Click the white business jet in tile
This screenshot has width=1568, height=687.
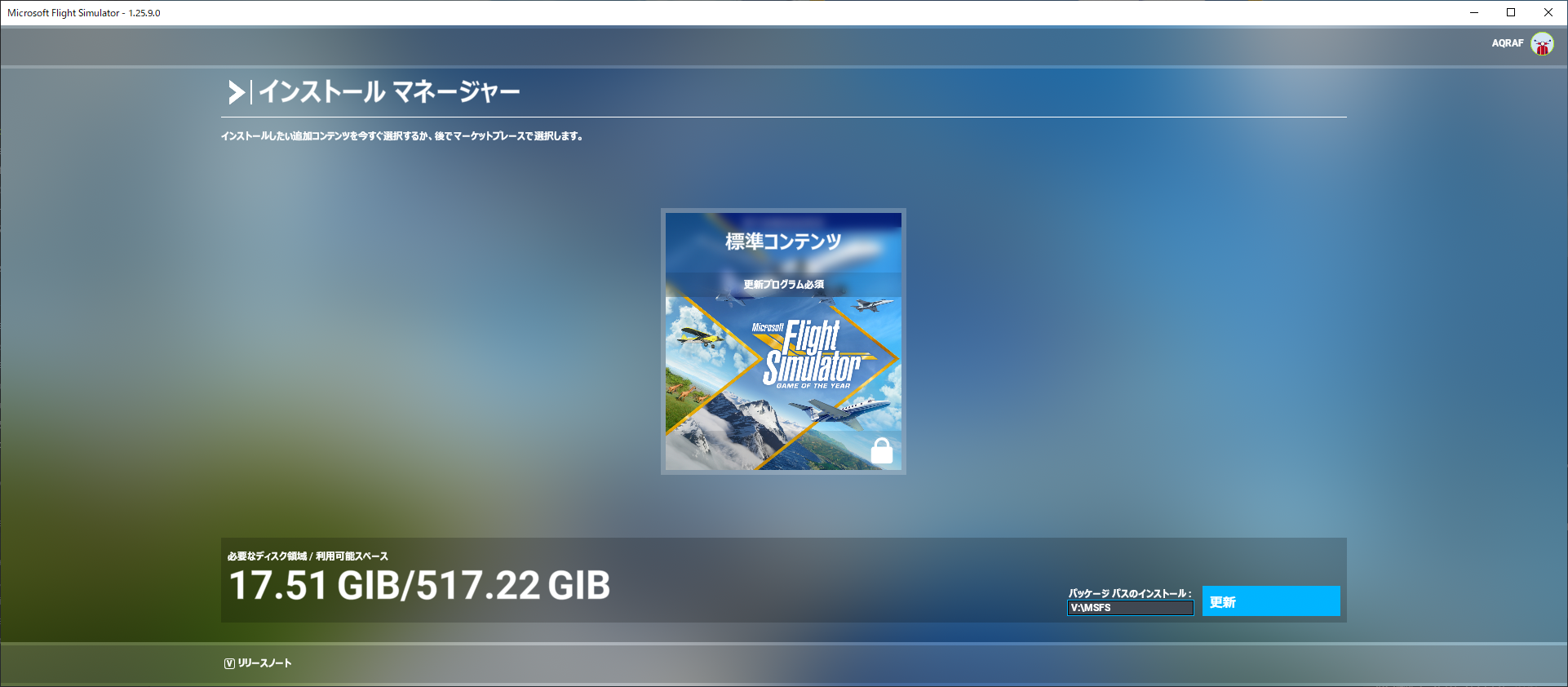(840, 410)
